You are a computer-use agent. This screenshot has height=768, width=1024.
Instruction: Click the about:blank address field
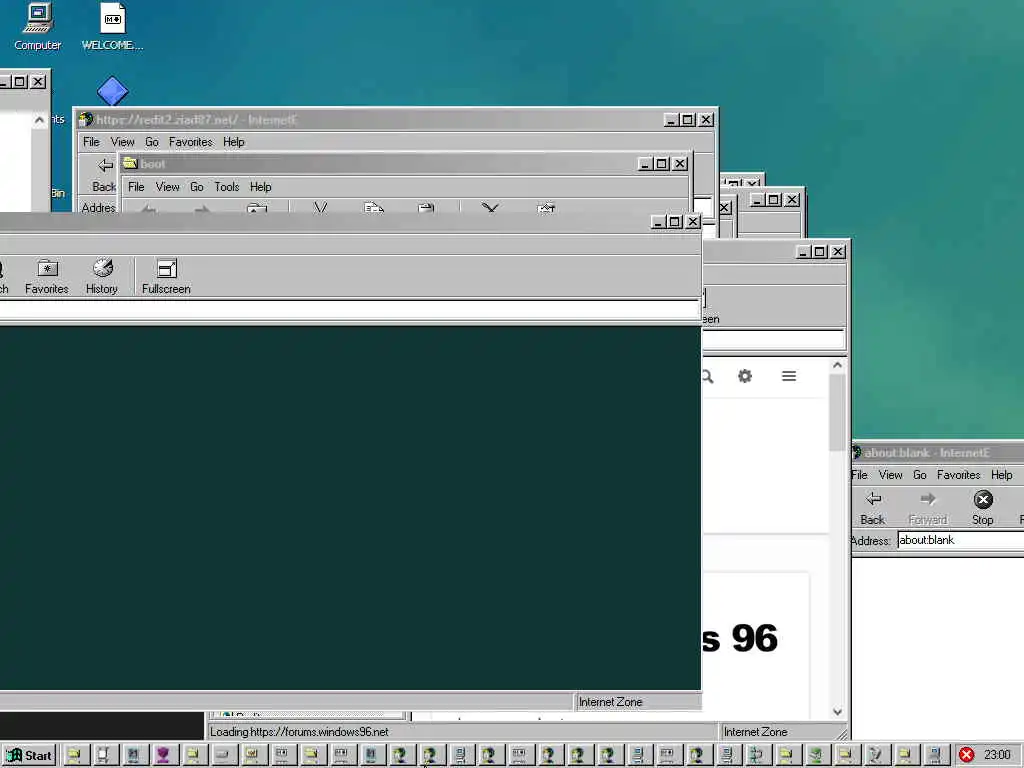pos(960,540)
